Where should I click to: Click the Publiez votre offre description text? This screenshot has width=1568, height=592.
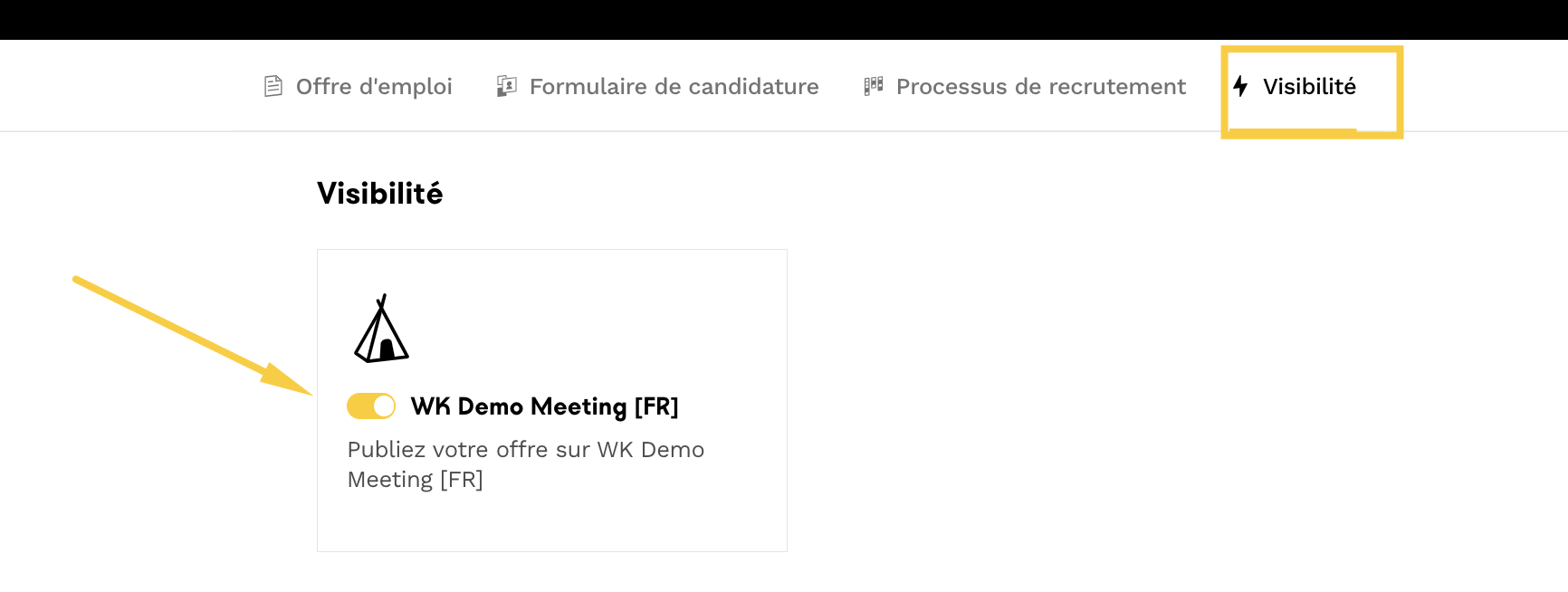point(526,464)
